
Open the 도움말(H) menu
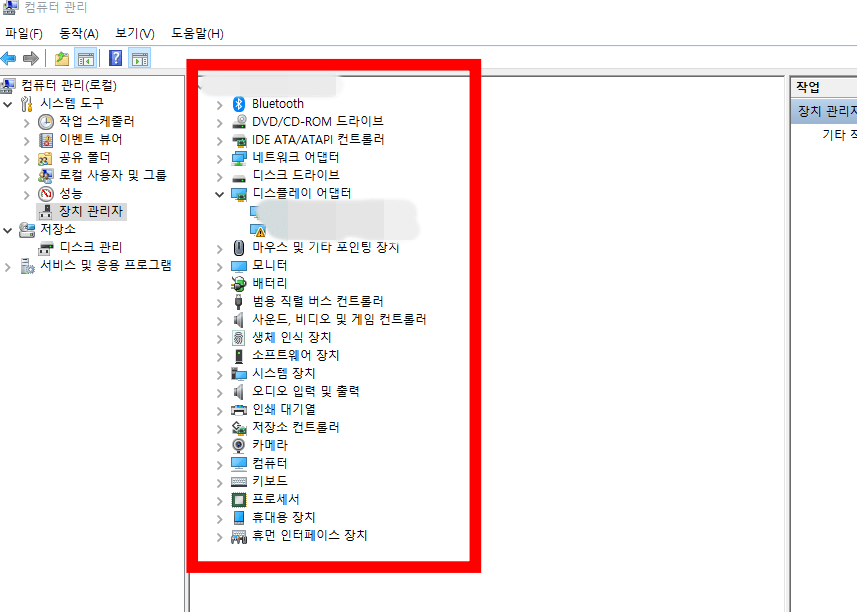pos(197,33)
